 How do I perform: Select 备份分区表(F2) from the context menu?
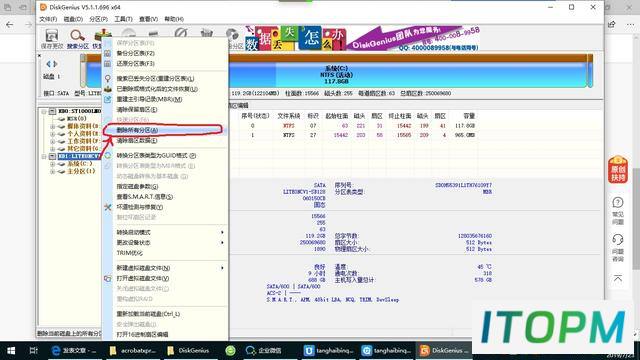[x=135, y=53]
